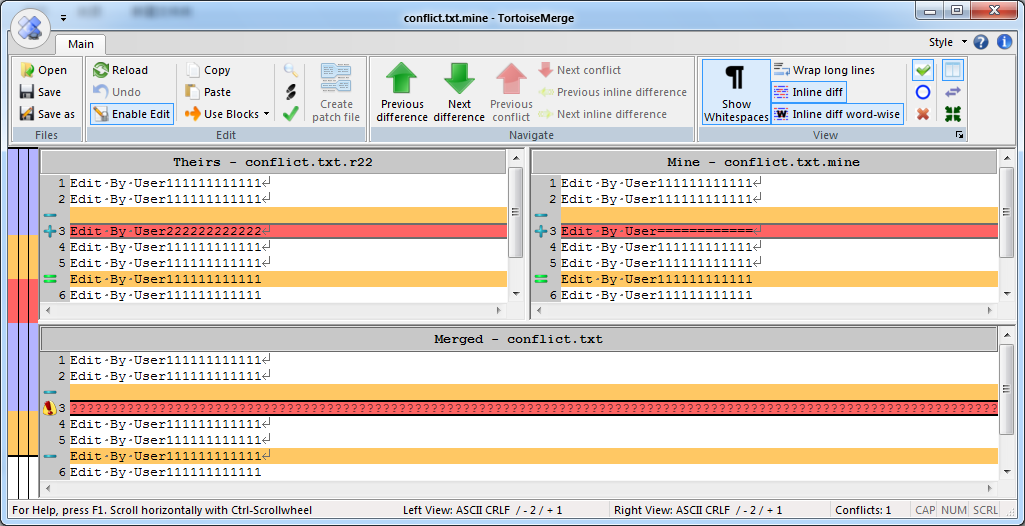1025x526 pixels.
Task: Click Merged conflict line of question marks
Action: point(534,408)
